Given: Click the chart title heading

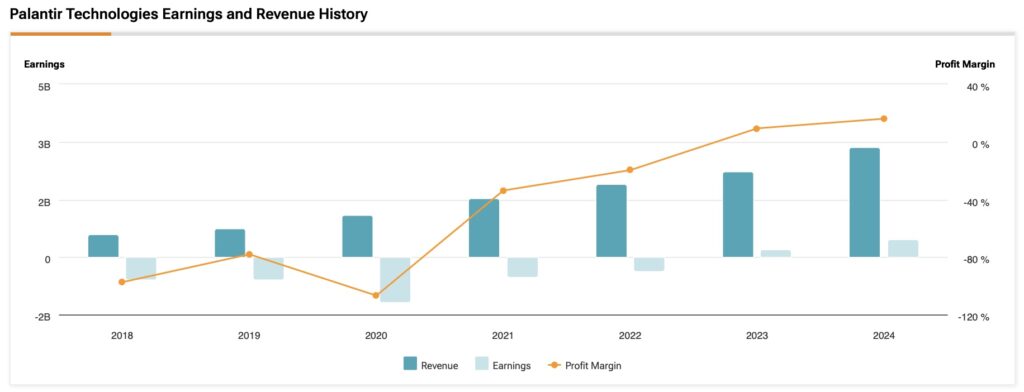Looking at the screenshot, I should [x=189, y=14].
